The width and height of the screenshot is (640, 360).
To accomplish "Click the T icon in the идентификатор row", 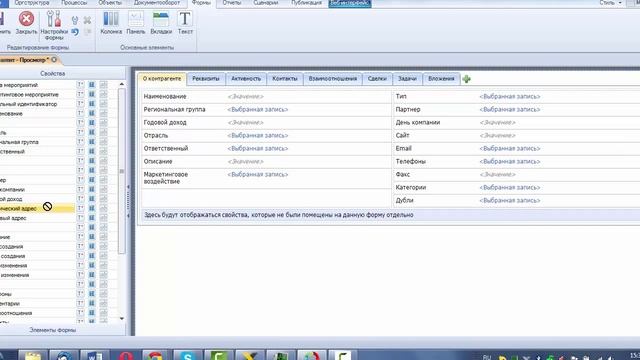I will (x=80, y=104).
